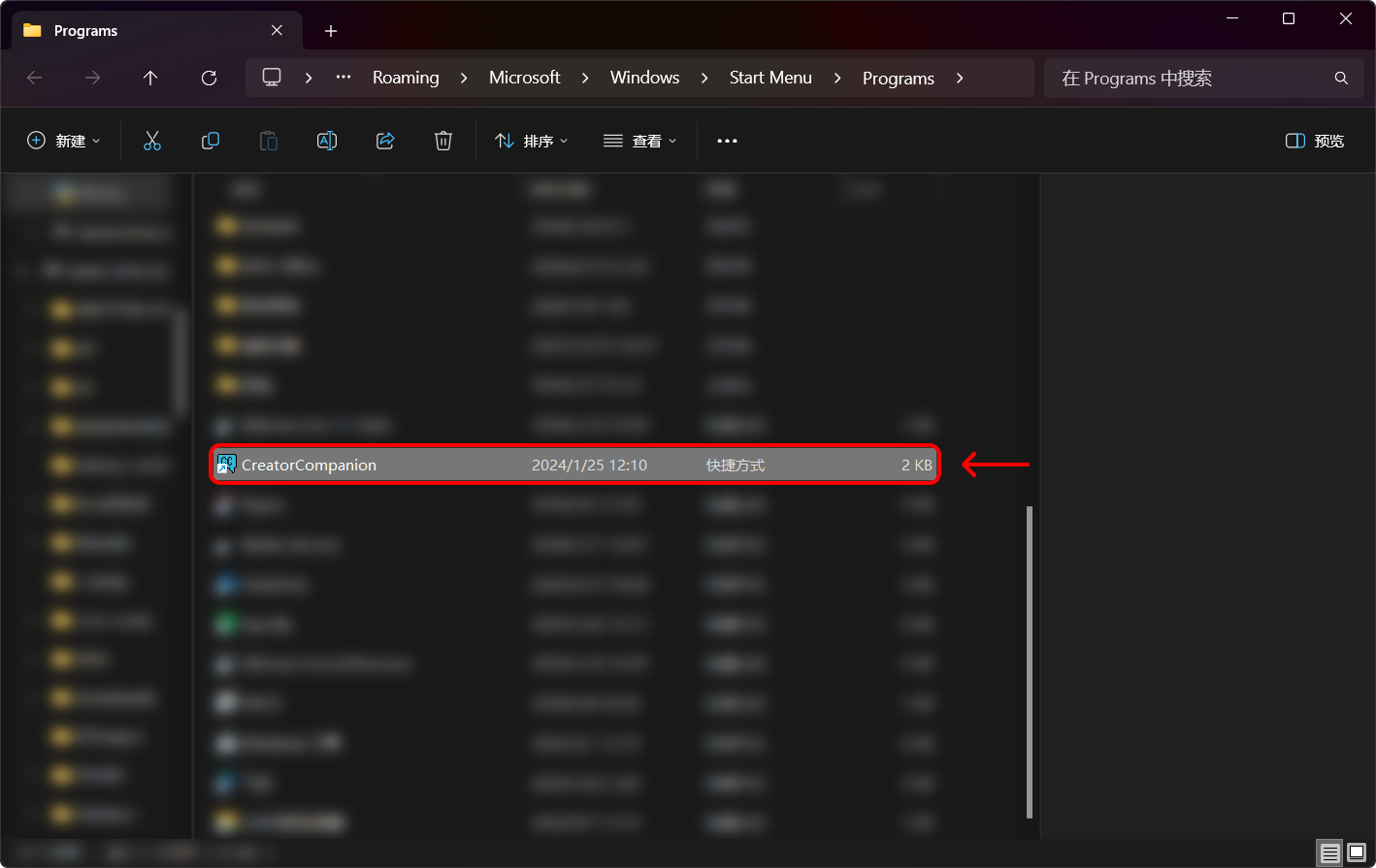Add a new tab with plus button
Screen dimensions: 1376x868
[331, 31]
